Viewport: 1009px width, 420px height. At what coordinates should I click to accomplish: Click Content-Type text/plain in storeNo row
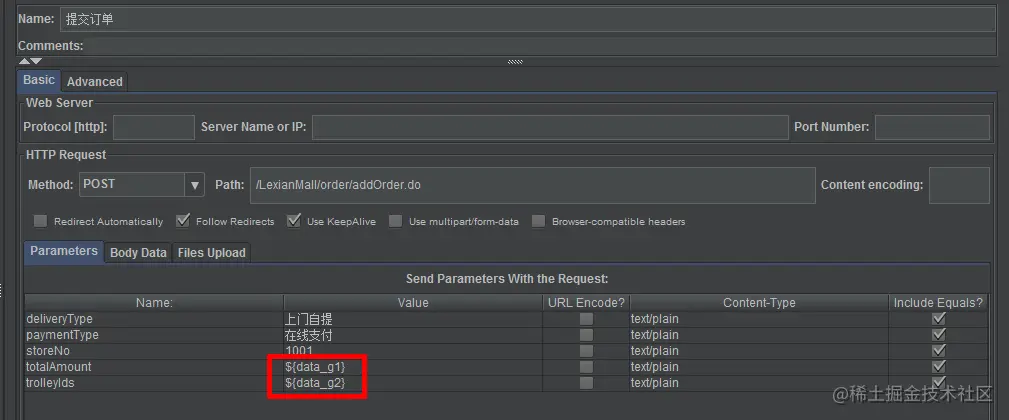tap(759, 351)
